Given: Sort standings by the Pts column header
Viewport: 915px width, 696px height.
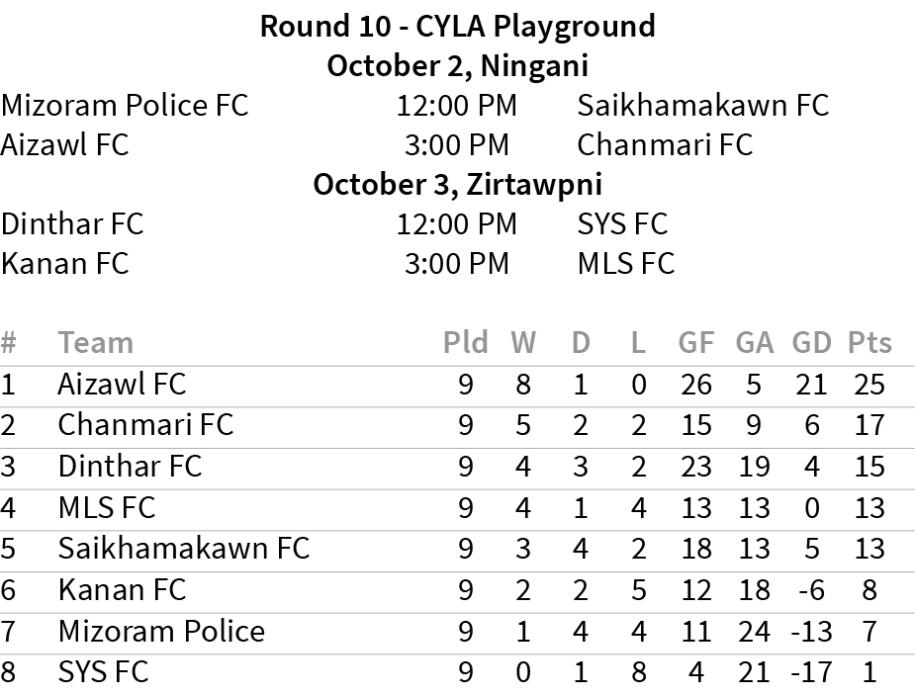Looking at the screenshot, I should coord(869,342).
